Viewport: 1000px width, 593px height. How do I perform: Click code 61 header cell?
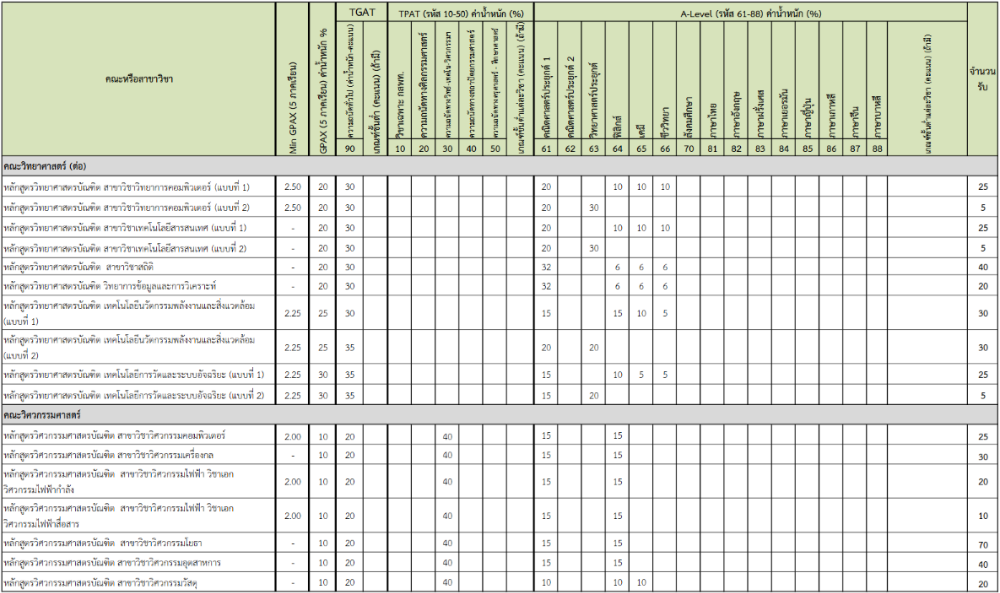(x=546, y=148)
